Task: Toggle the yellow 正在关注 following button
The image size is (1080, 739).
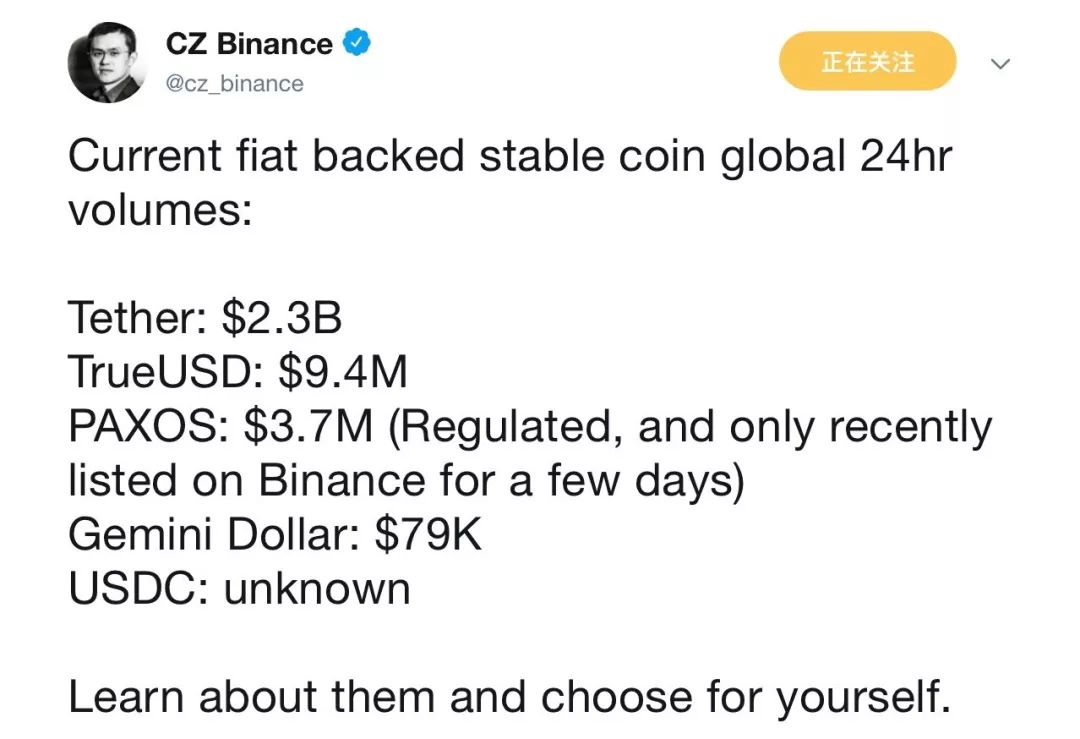Action: (x=867, y=61)
